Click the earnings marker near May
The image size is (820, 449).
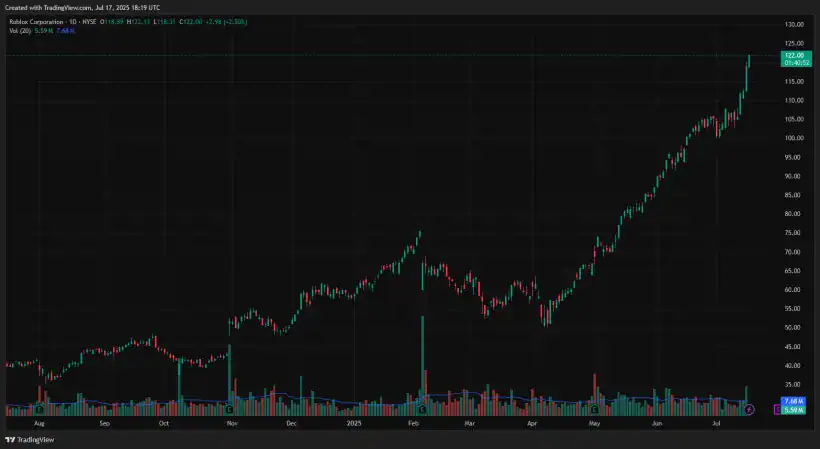595,409
